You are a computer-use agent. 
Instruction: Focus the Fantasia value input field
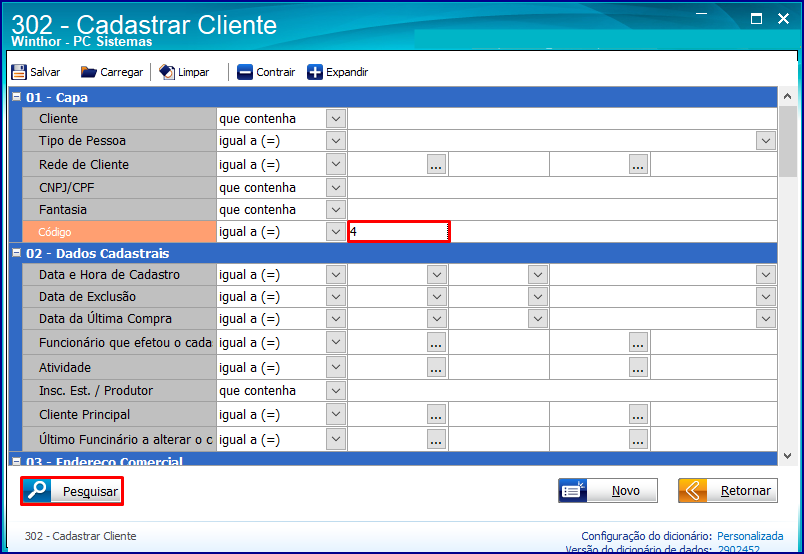(x=562, y=210)
